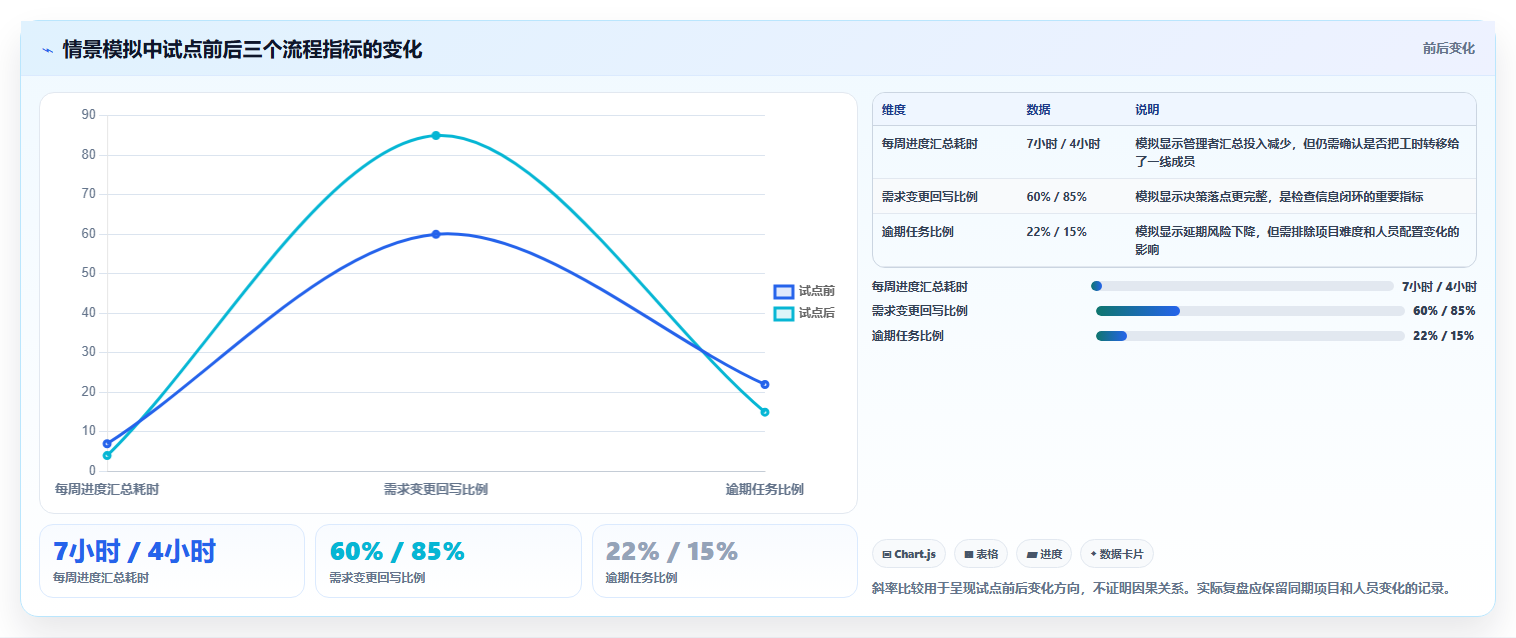Click the 试点前 data point at 60
The width and height of the screenshot is (1516, 638).
point(436,234)
